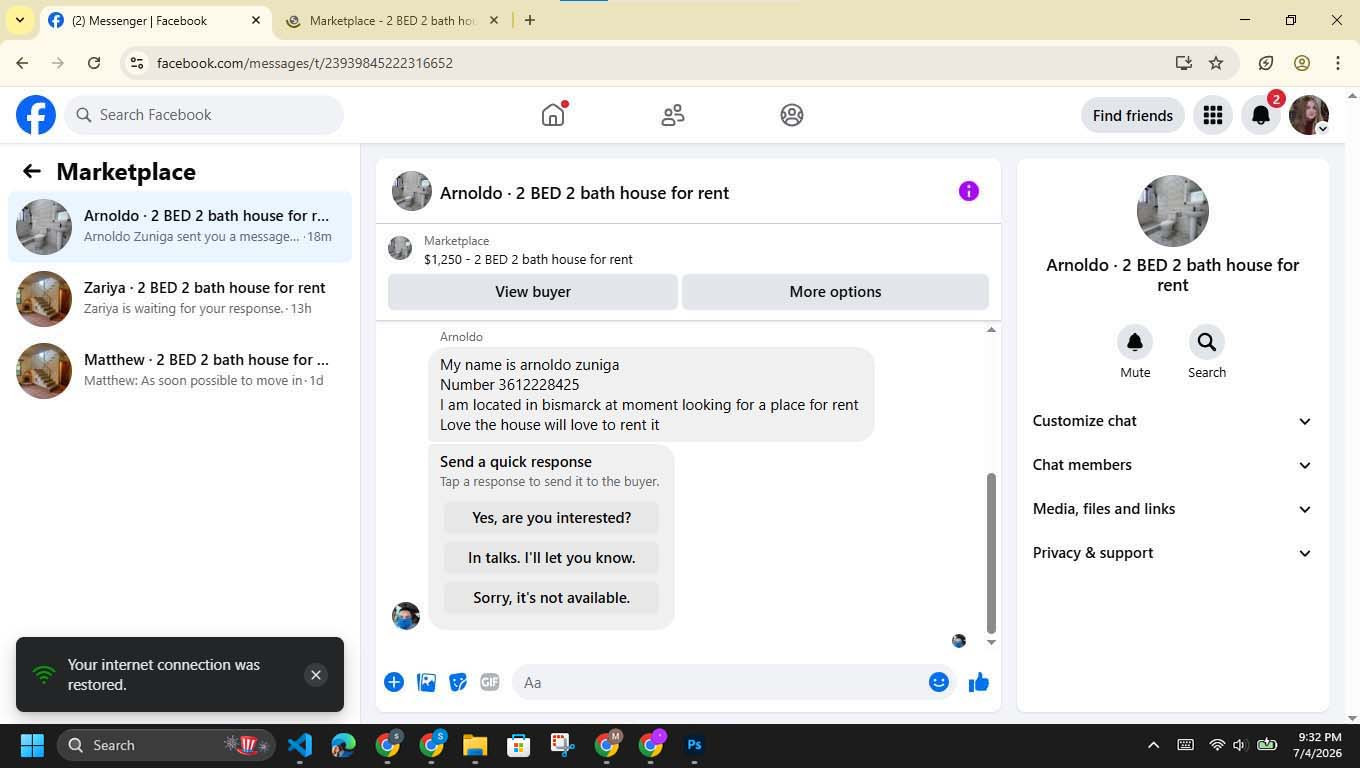Expand Chat members section
The width and height of the screenshot is (1360, 768).
coord(1172,465)
